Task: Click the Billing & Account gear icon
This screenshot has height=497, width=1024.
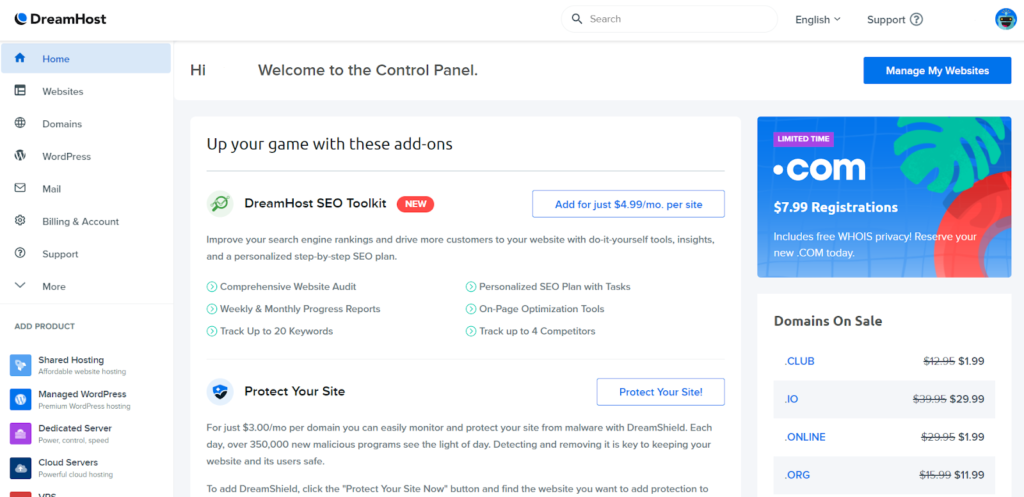Action: pyautogui.click(x=20, y=220)
